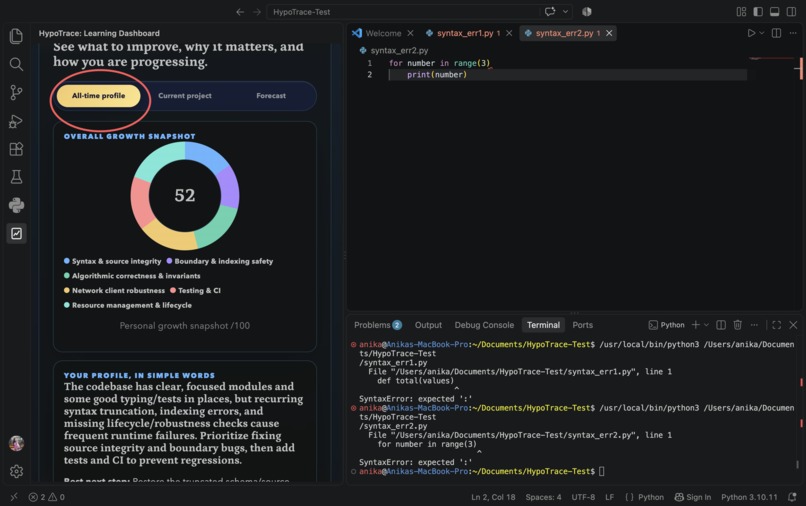This screenshot has height=506, width=806.
Task: Open the HypoTrace chart icon view
Action: [x=16, y=233]
